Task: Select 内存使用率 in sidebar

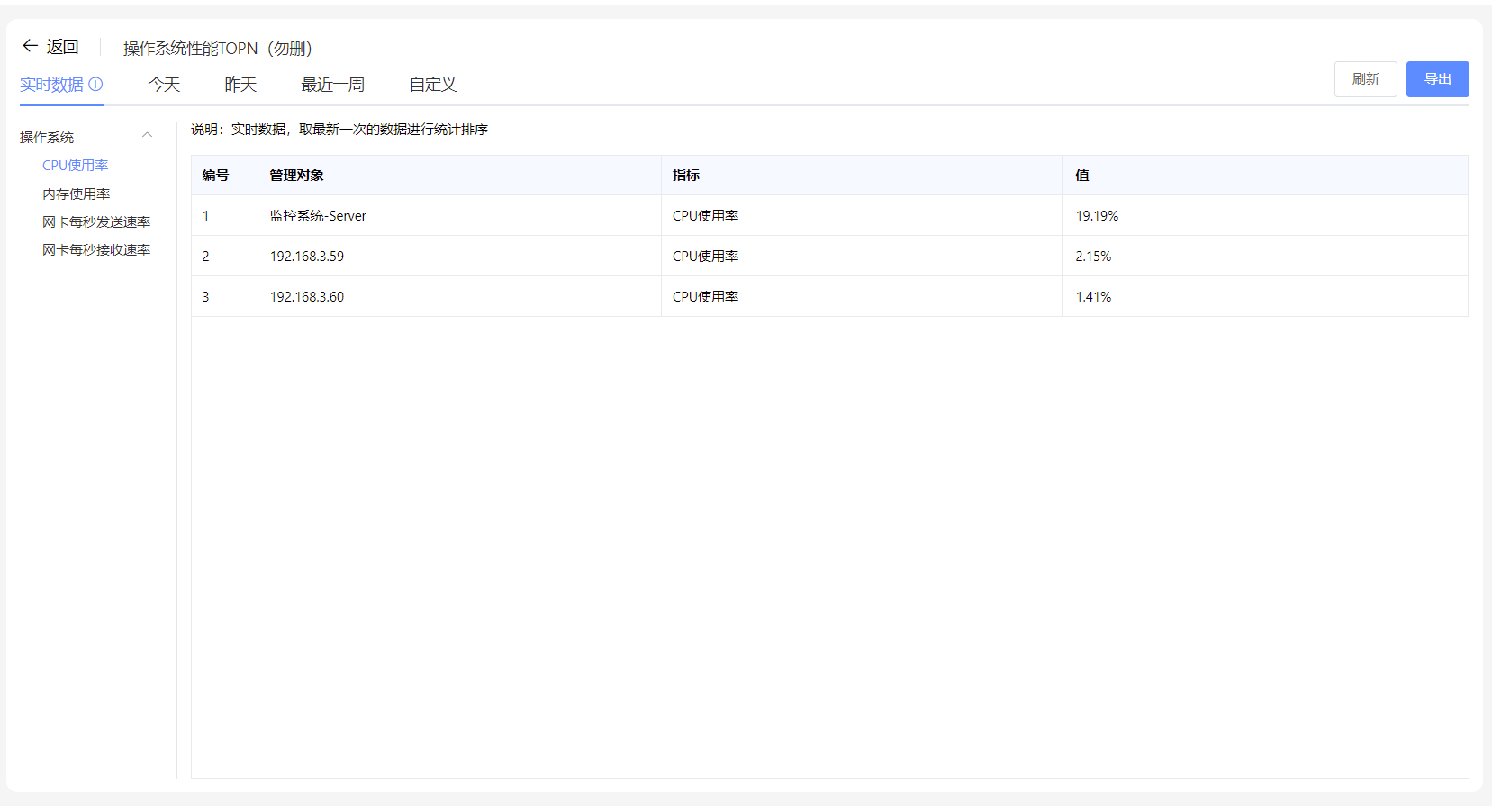Action: pos(77,194)
